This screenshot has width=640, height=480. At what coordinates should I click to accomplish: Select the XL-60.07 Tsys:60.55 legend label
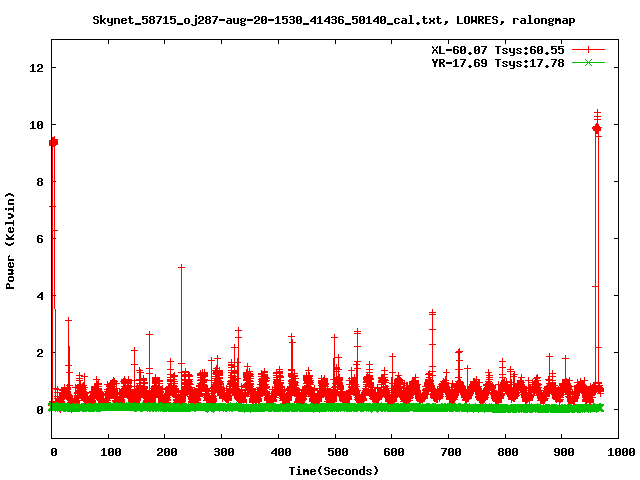498,50
